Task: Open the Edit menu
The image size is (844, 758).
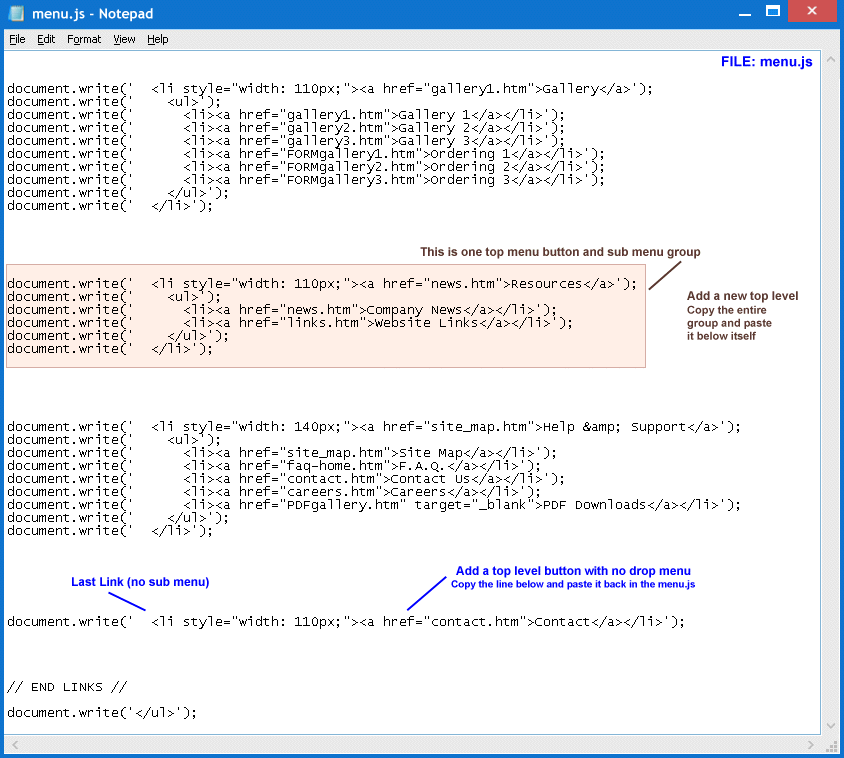Action: [46, 39]
